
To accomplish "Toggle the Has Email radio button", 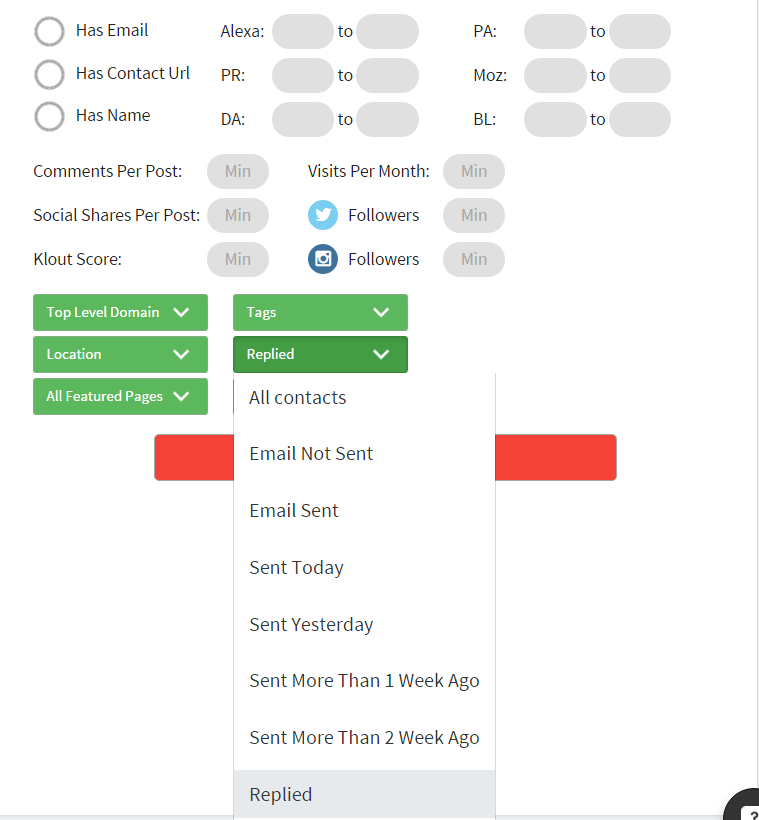I will [x=49, y=31].
